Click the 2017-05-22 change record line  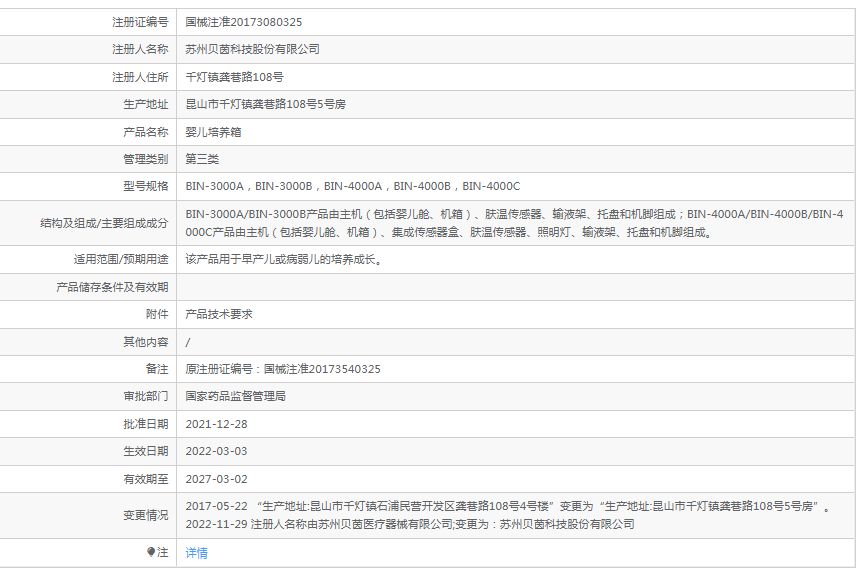(508, 506)
